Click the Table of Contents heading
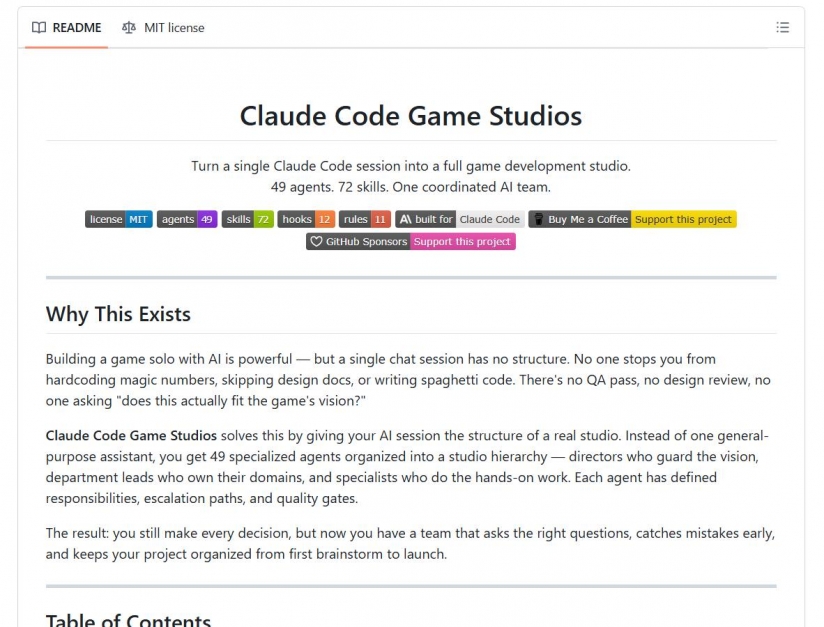This screenshot has width=824, height=627. [x=128, y=619]
